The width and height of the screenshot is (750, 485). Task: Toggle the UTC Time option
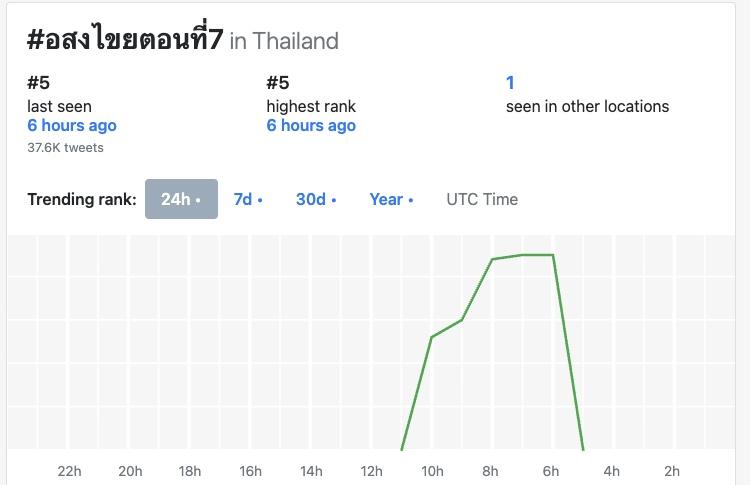coord(482,199)
